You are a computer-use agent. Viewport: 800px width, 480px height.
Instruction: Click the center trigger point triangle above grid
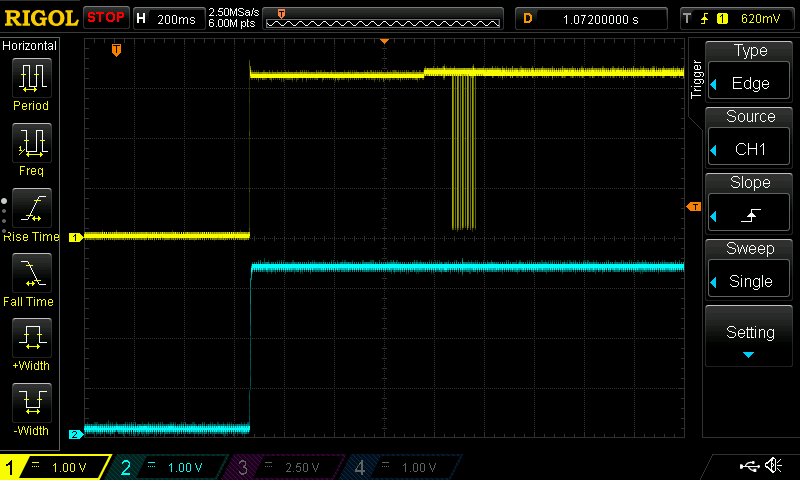pos(385,41)
